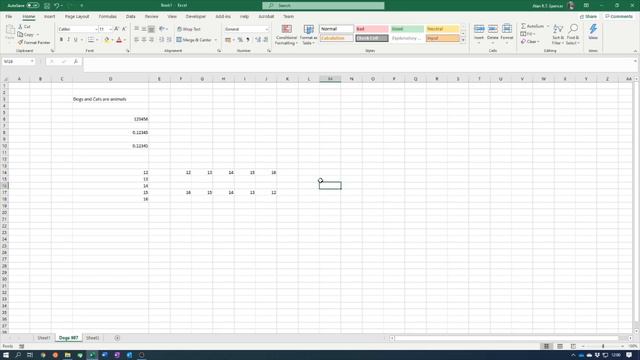This screenshot has width=640, height=360.
Task: Open Find & Select menu
Action: 573,34
